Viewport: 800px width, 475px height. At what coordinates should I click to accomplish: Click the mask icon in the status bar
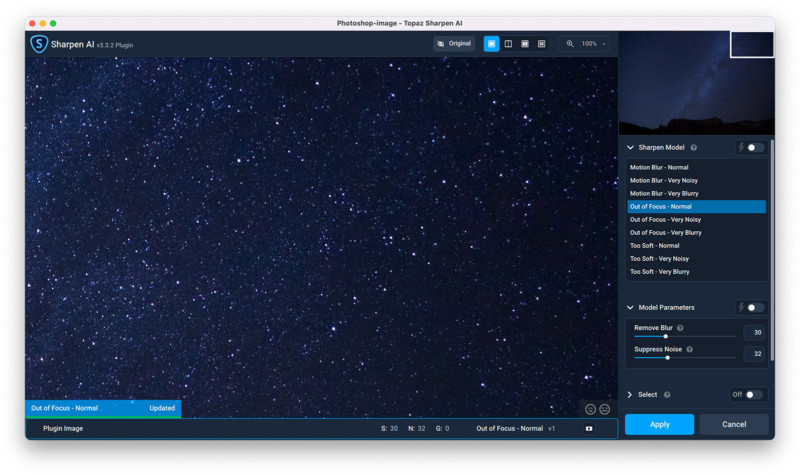tap(588, 428)
